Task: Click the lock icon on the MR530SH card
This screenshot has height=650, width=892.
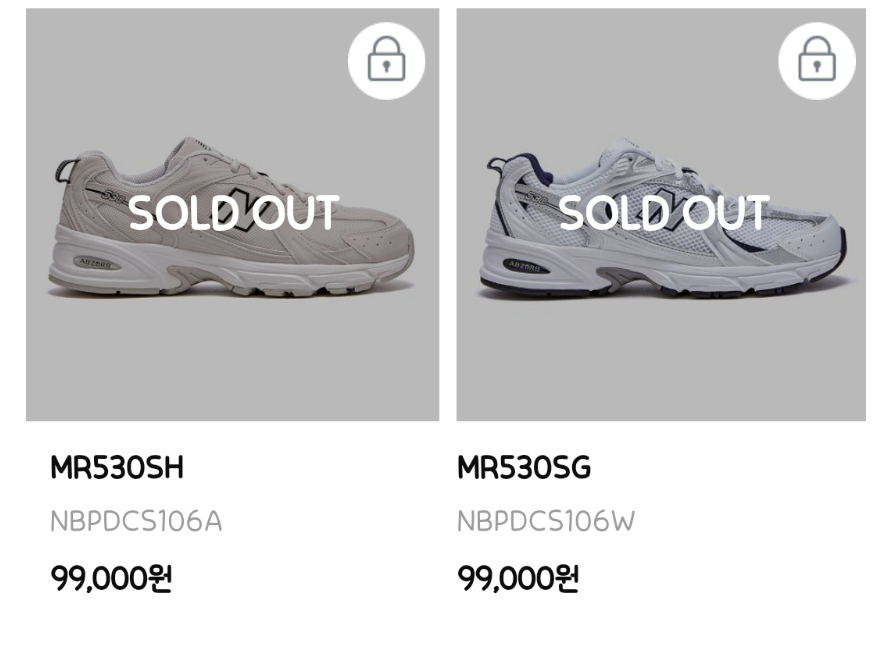Action: point(386,61)
